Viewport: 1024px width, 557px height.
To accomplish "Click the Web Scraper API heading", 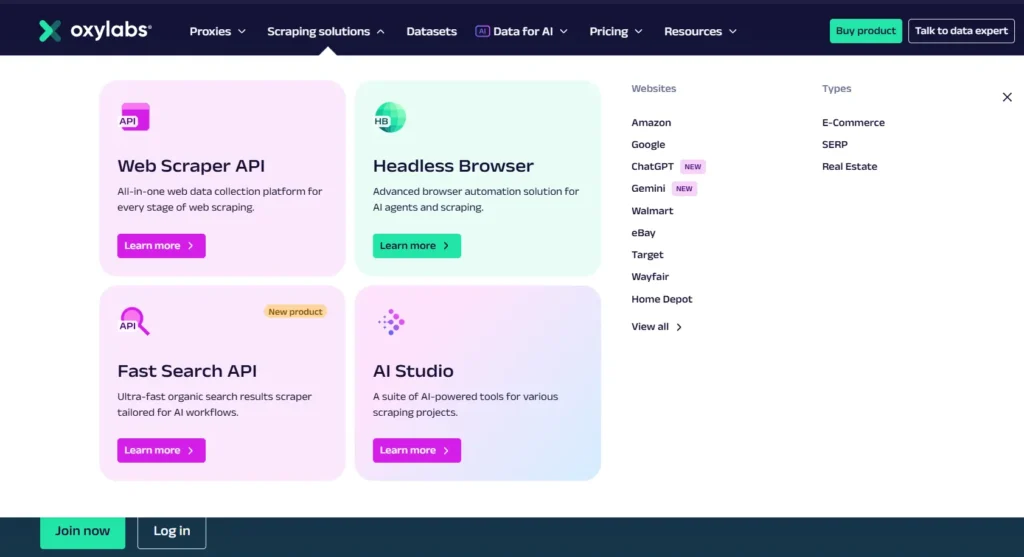I will point(191,166).
